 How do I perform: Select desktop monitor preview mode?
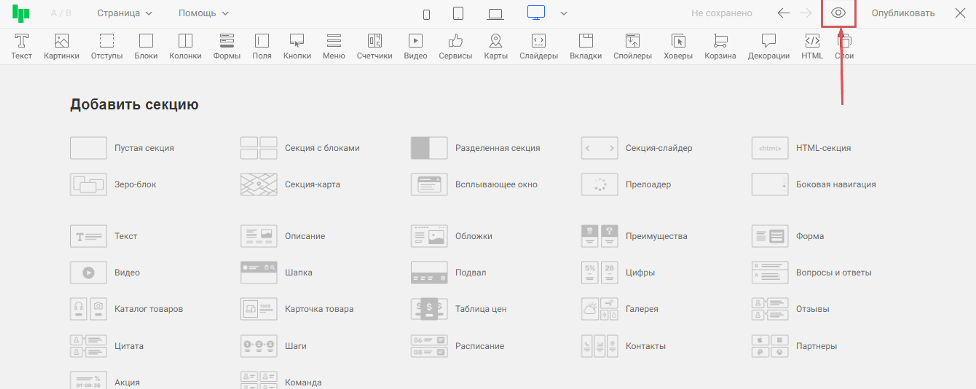coord(536,13)
